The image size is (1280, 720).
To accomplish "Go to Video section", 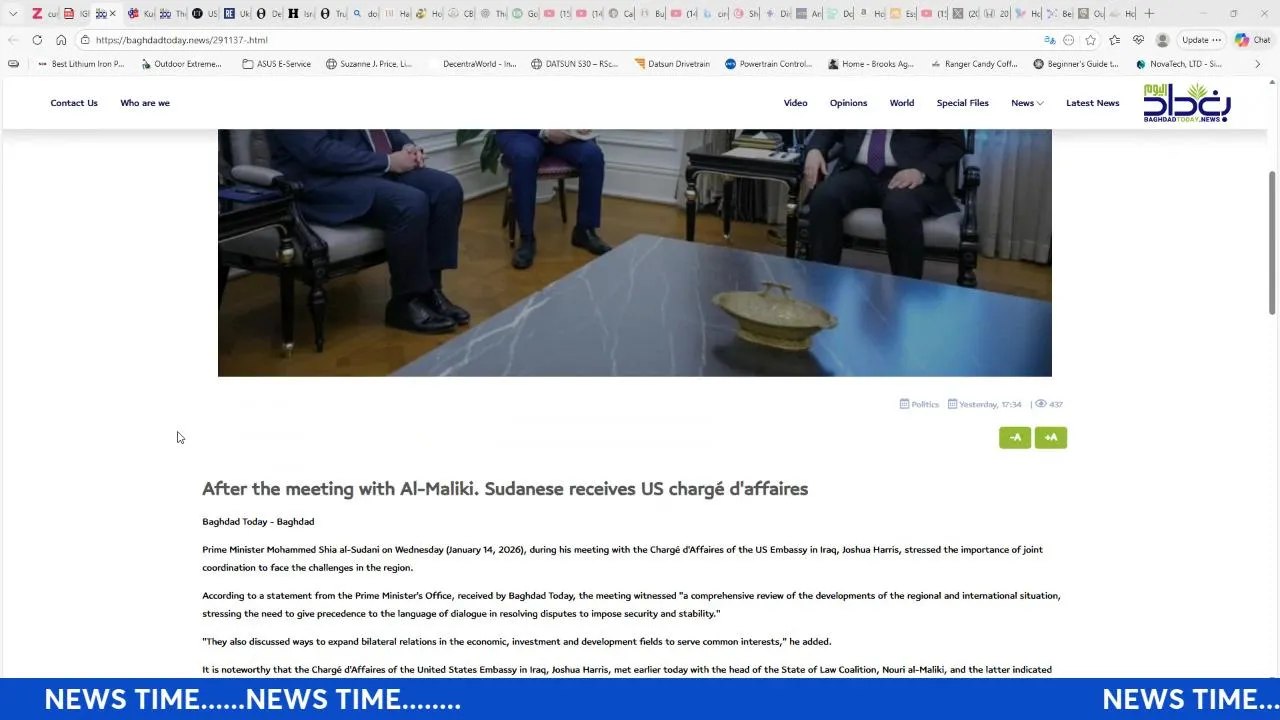I will [796, 103].
